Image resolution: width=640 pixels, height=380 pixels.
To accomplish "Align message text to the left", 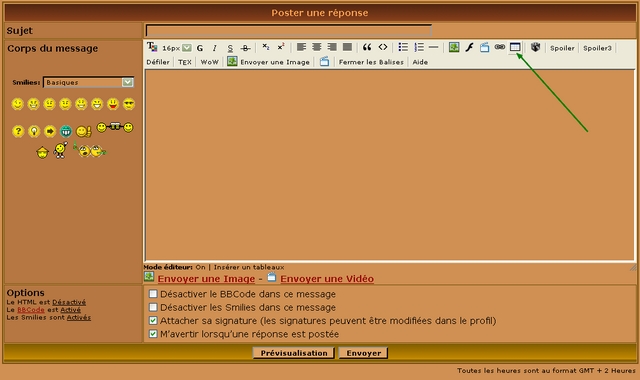I will point(301,47).
